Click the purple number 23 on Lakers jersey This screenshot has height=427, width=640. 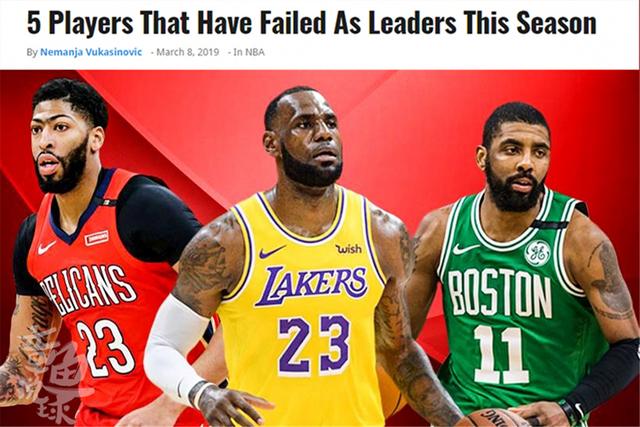point(314,345)
